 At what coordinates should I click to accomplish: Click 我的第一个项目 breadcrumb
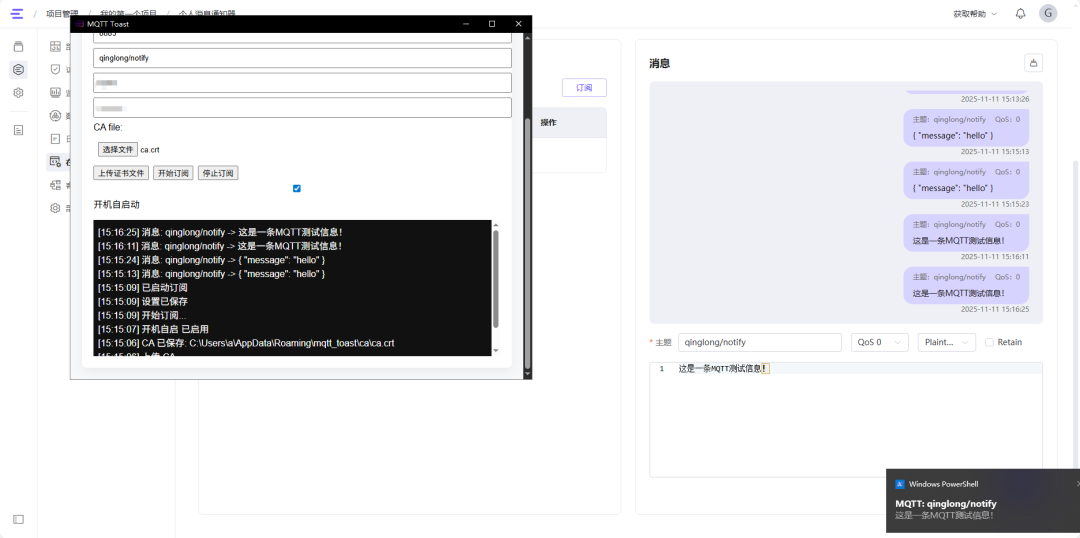129,14
